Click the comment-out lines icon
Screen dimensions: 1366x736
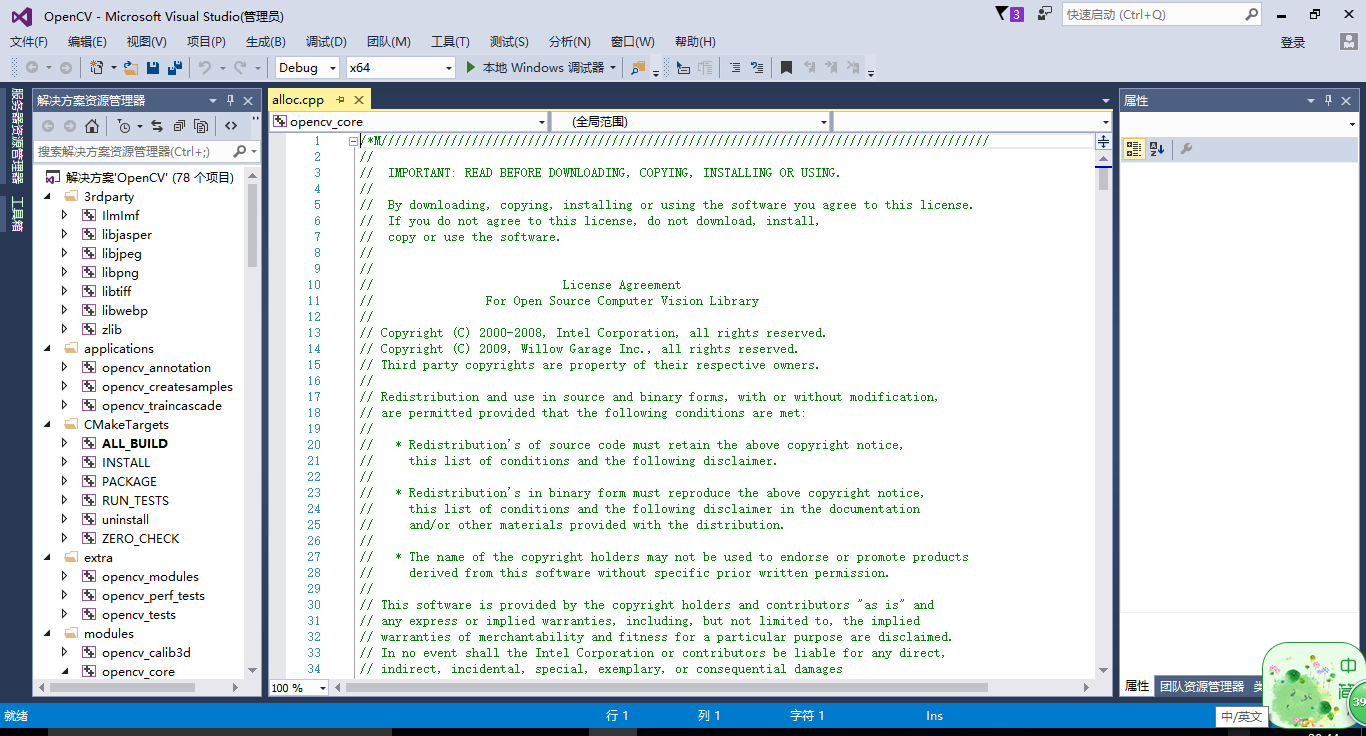[735, 67]
